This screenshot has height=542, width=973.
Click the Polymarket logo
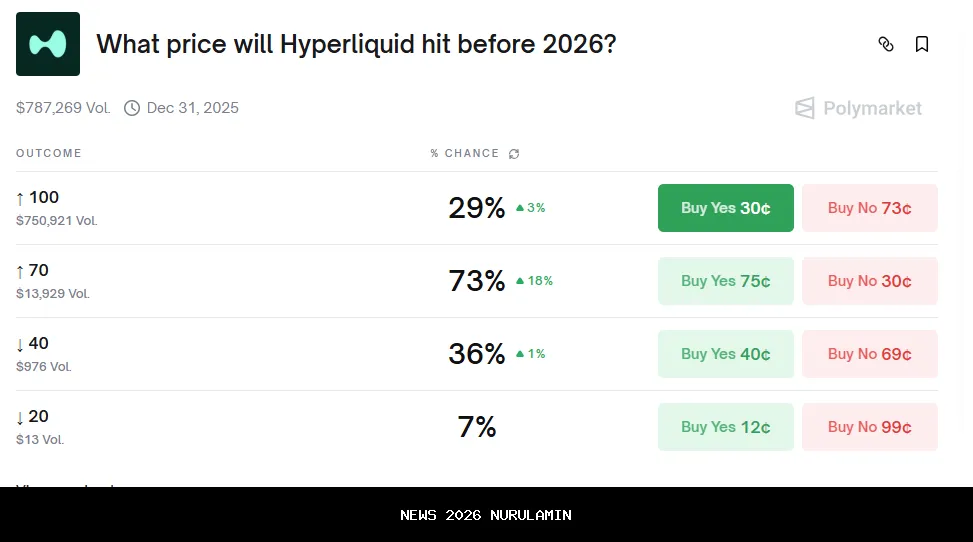coord(858,108)
